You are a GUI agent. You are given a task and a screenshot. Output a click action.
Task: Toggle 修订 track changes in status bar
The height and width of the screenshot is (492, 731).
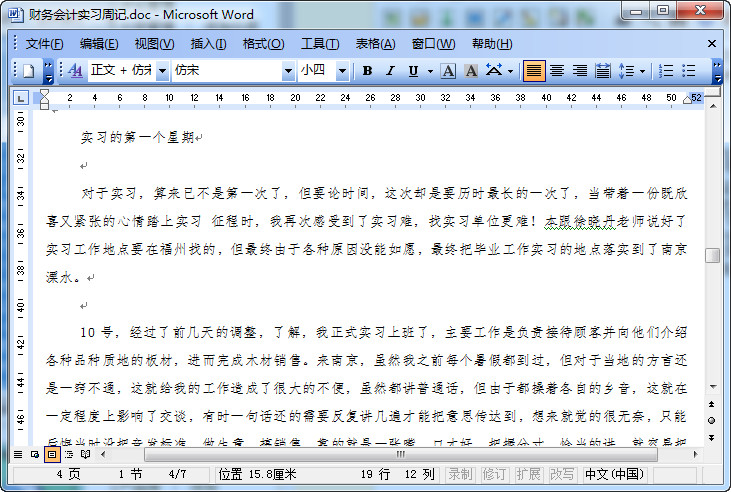[494, 475]
